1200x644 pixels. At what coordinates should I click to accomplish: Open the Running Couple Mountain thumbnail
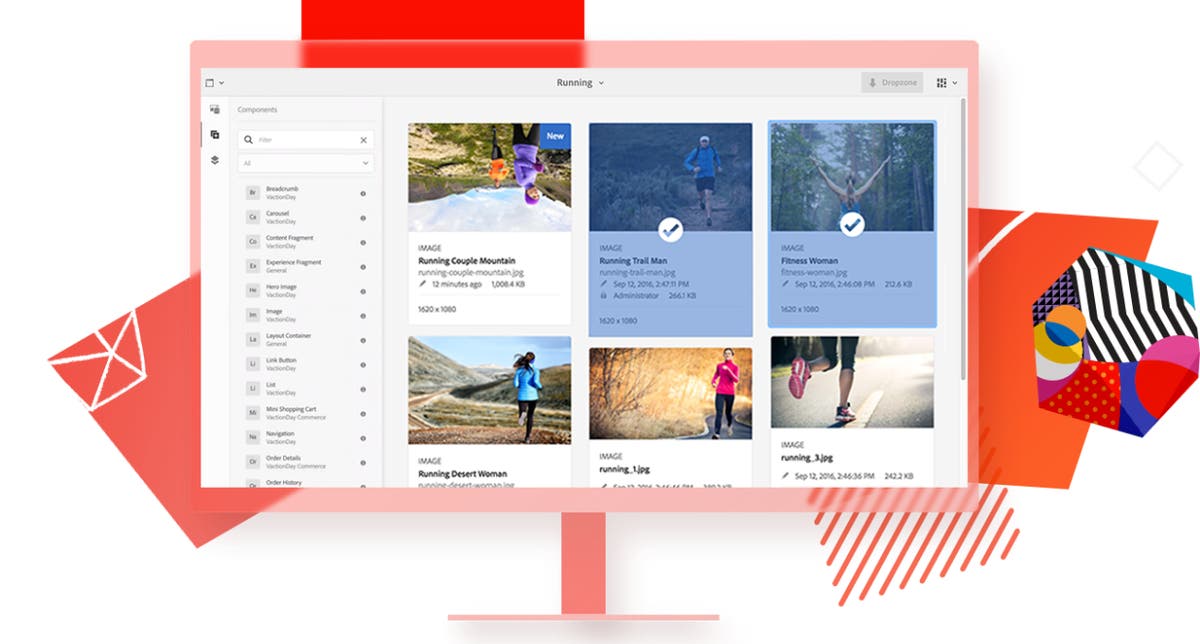[x=490, y=177]
